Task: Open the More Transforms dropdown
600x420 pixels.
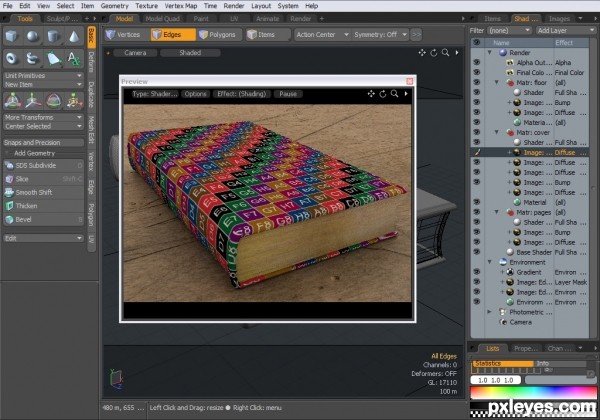Action: (43, 117)
